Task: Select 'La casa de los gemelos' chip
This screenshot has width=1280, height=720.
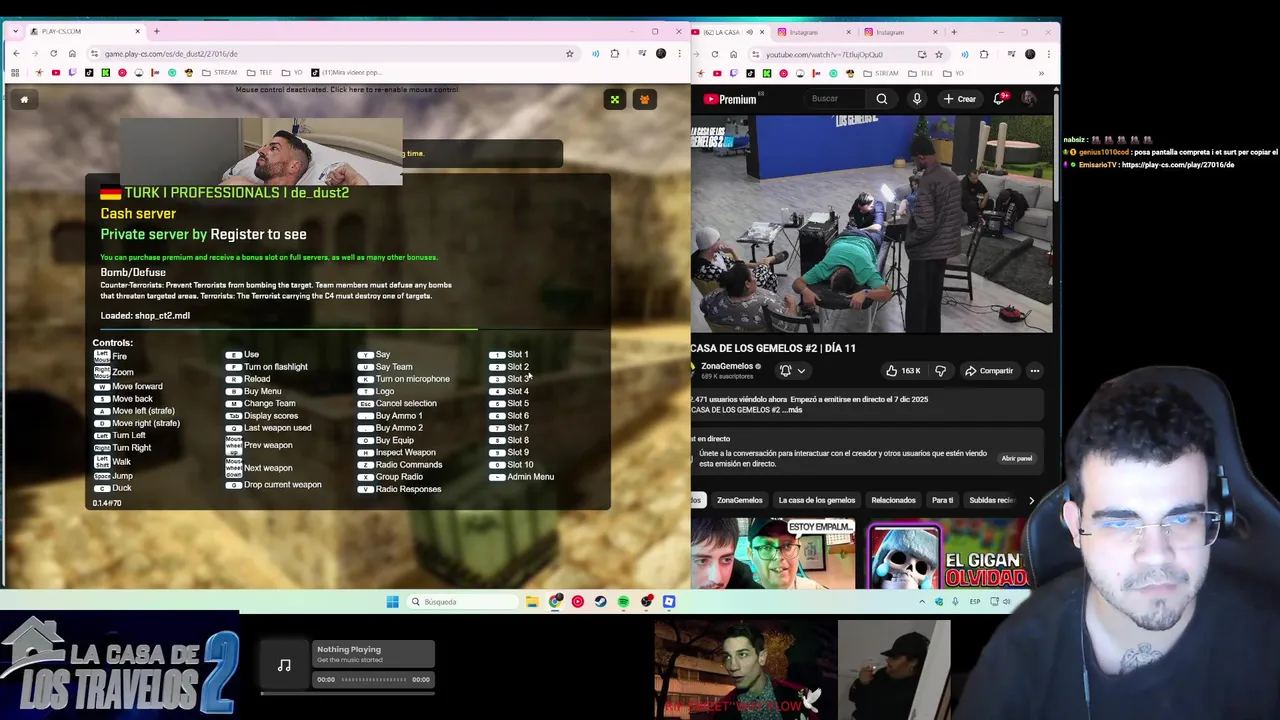Action: pos(817,500)
